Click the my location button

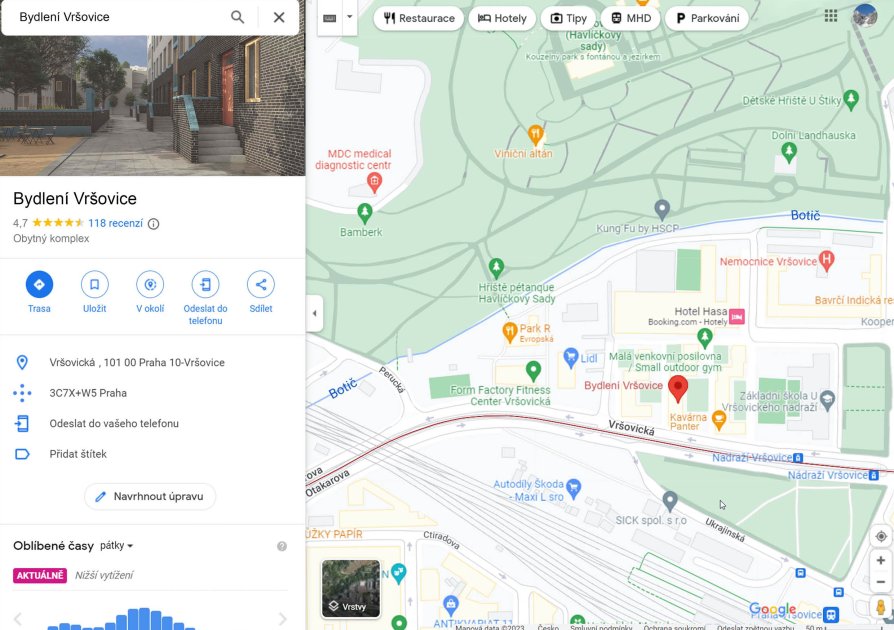(881, 536)
